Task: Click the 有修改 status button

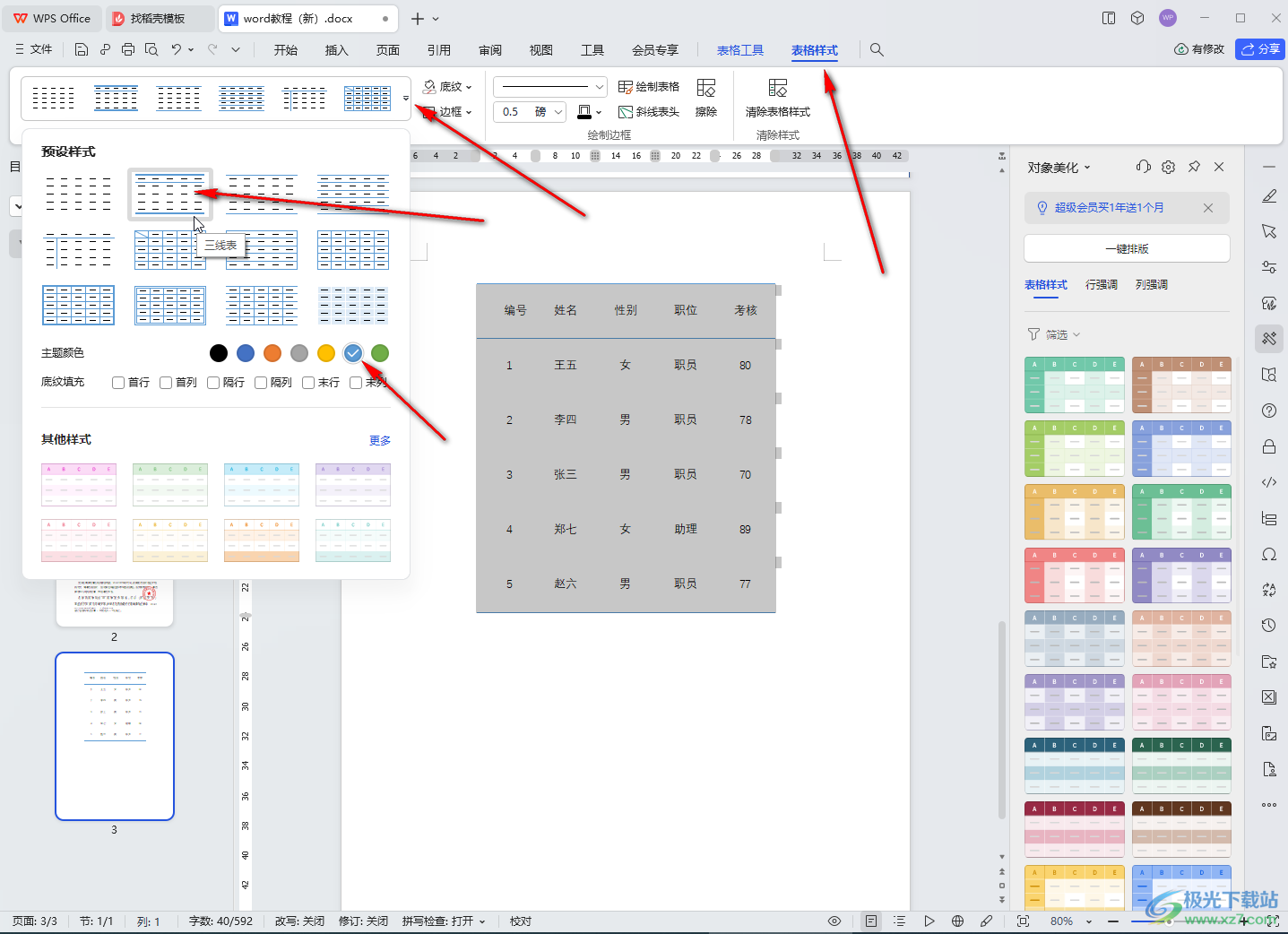Action: point(1199,49)
